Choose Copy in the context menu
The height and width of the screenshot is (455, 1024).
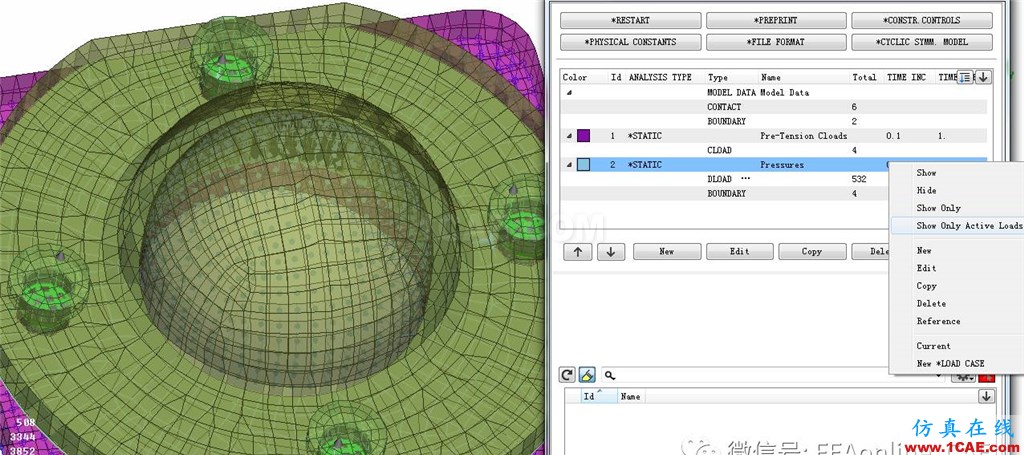(x=926, y=286)
